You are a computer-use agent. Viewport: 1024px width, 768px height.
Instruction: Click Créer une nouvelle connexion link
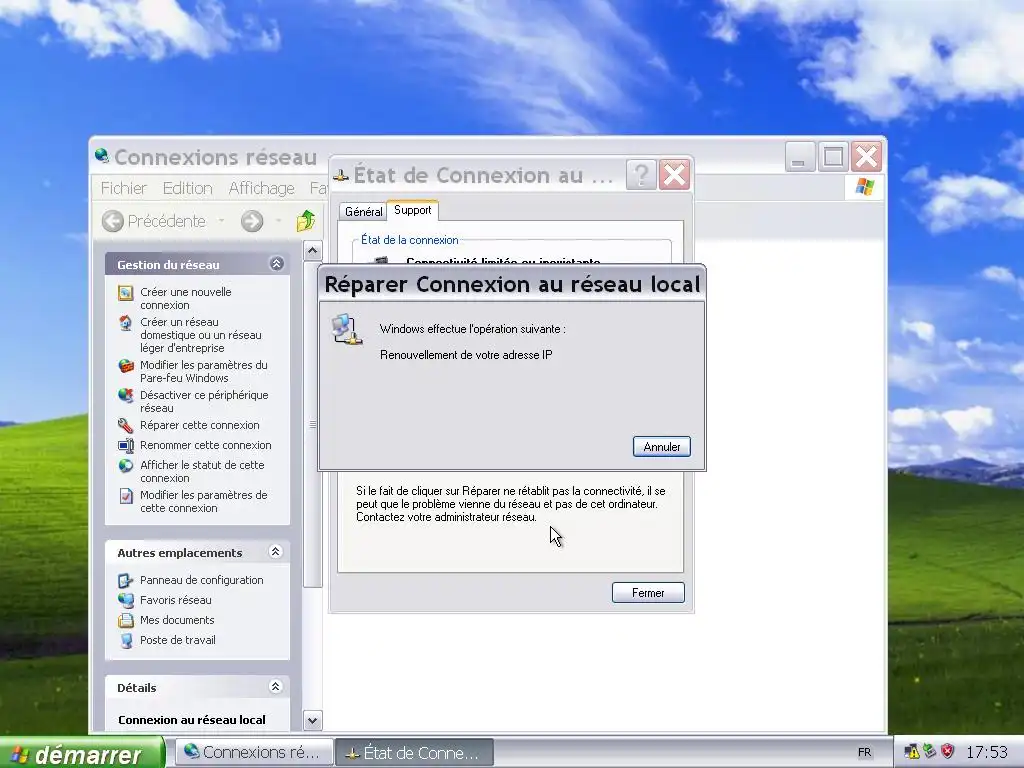(x=185, y=298)
